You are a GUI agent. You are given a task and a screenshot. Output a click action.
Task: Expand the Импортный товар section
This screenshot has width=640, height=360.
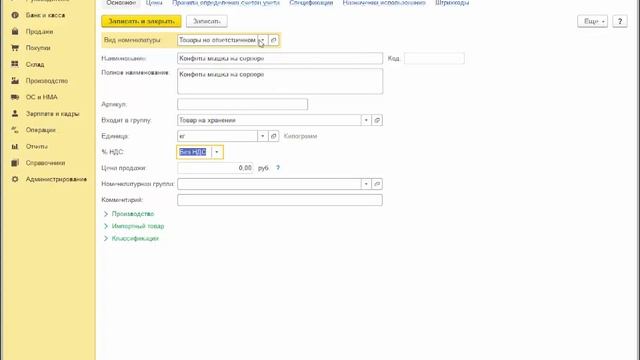click(x=134, y=226)
